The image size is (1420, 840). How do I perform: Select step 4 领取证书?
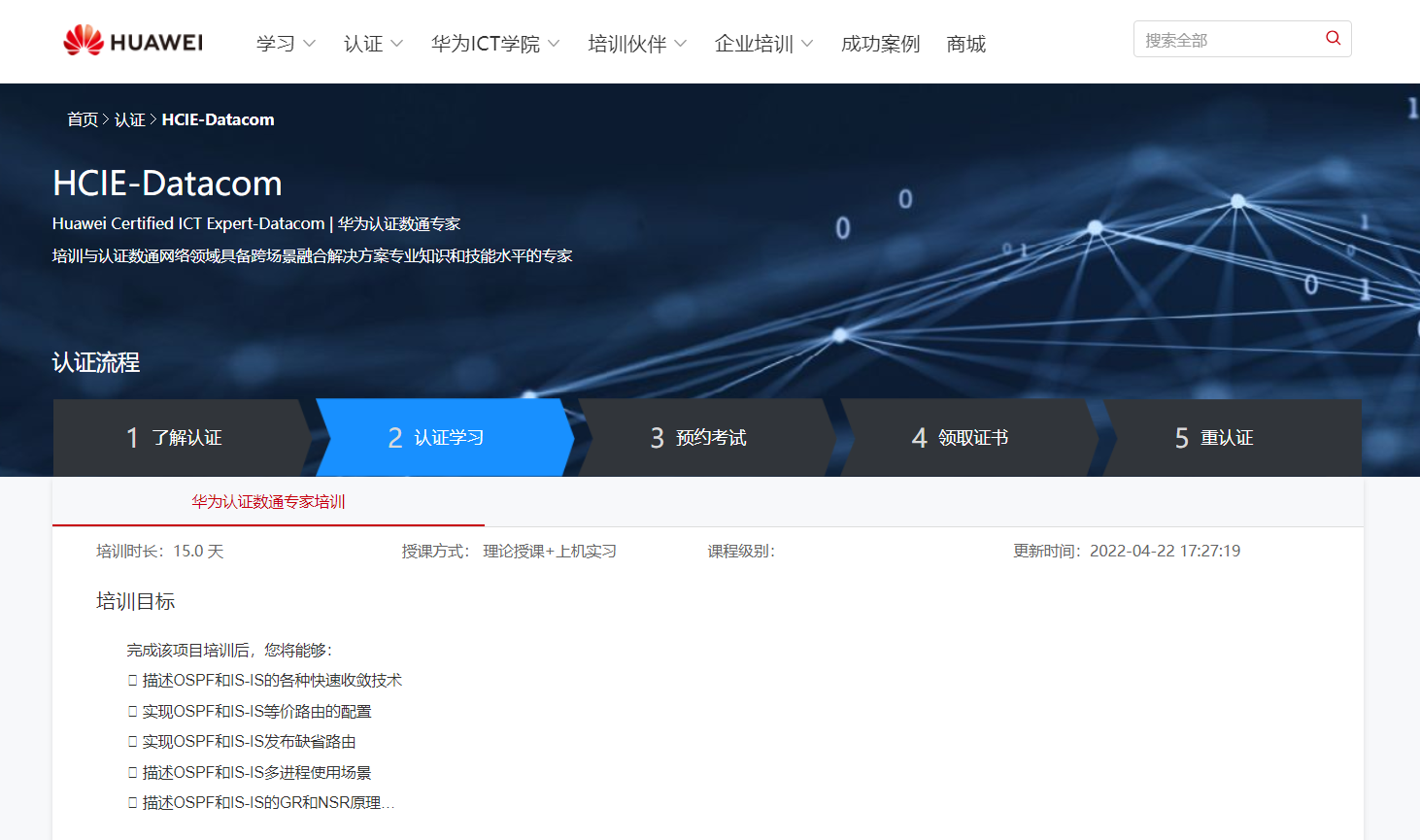[969, 437]
